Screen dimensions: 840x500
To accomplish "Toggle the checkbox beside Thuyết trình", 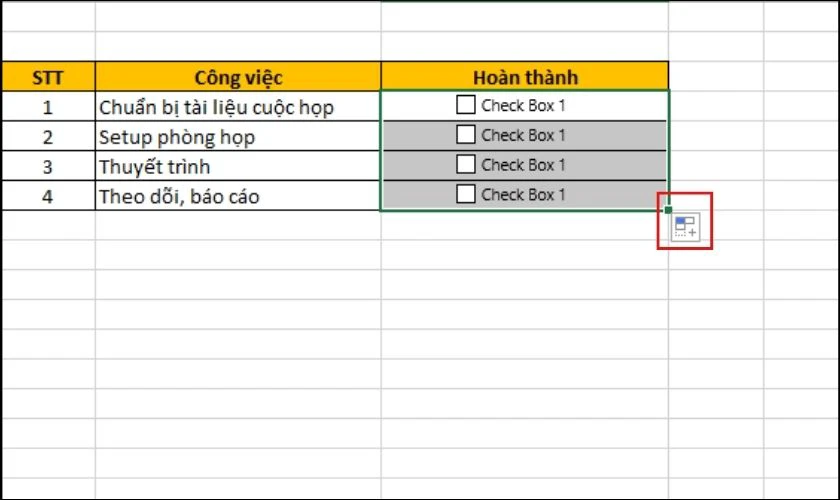I will (x=466, y=164).
